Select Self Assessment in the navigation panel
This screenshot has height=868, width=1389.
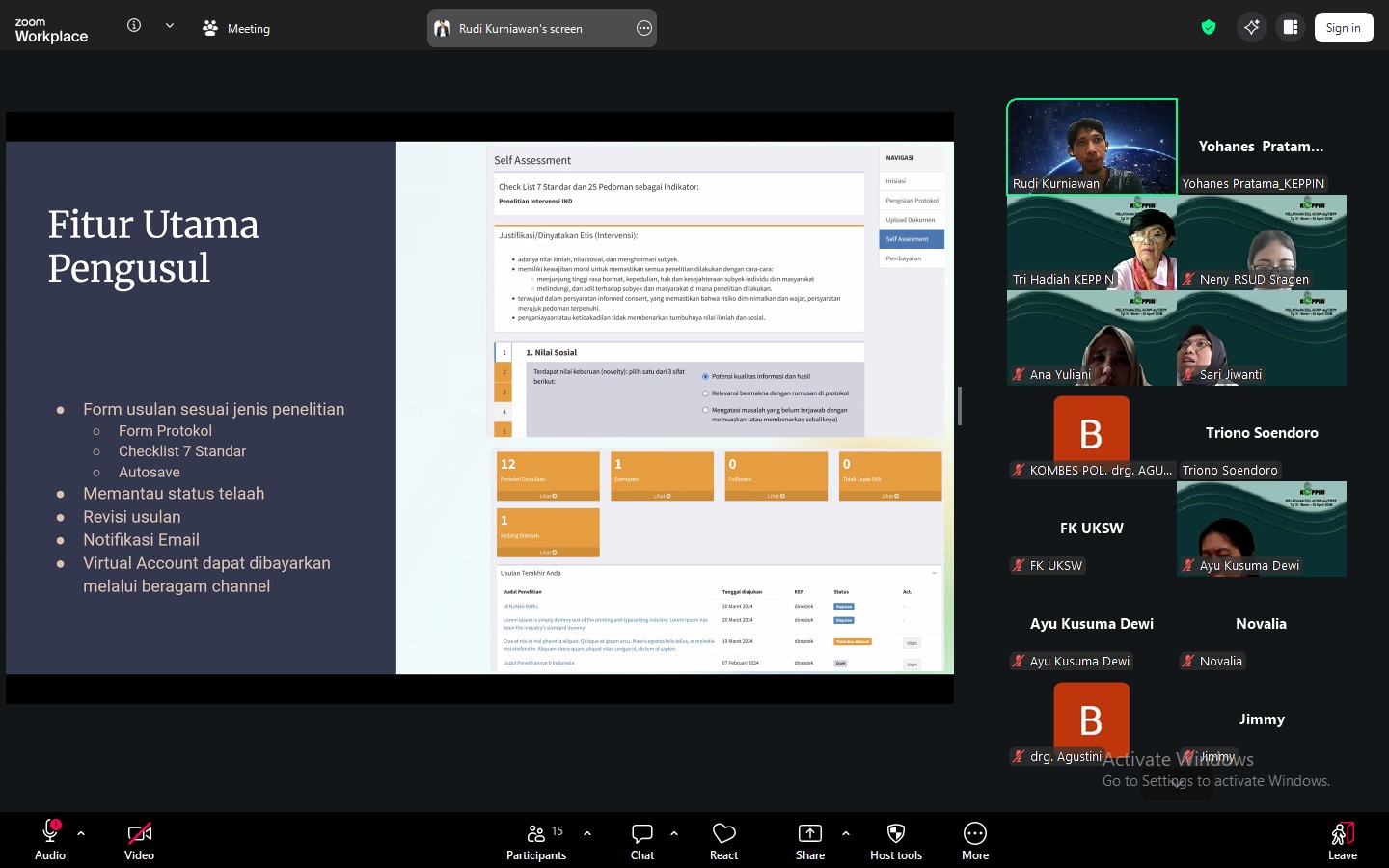tap(911, 239)
